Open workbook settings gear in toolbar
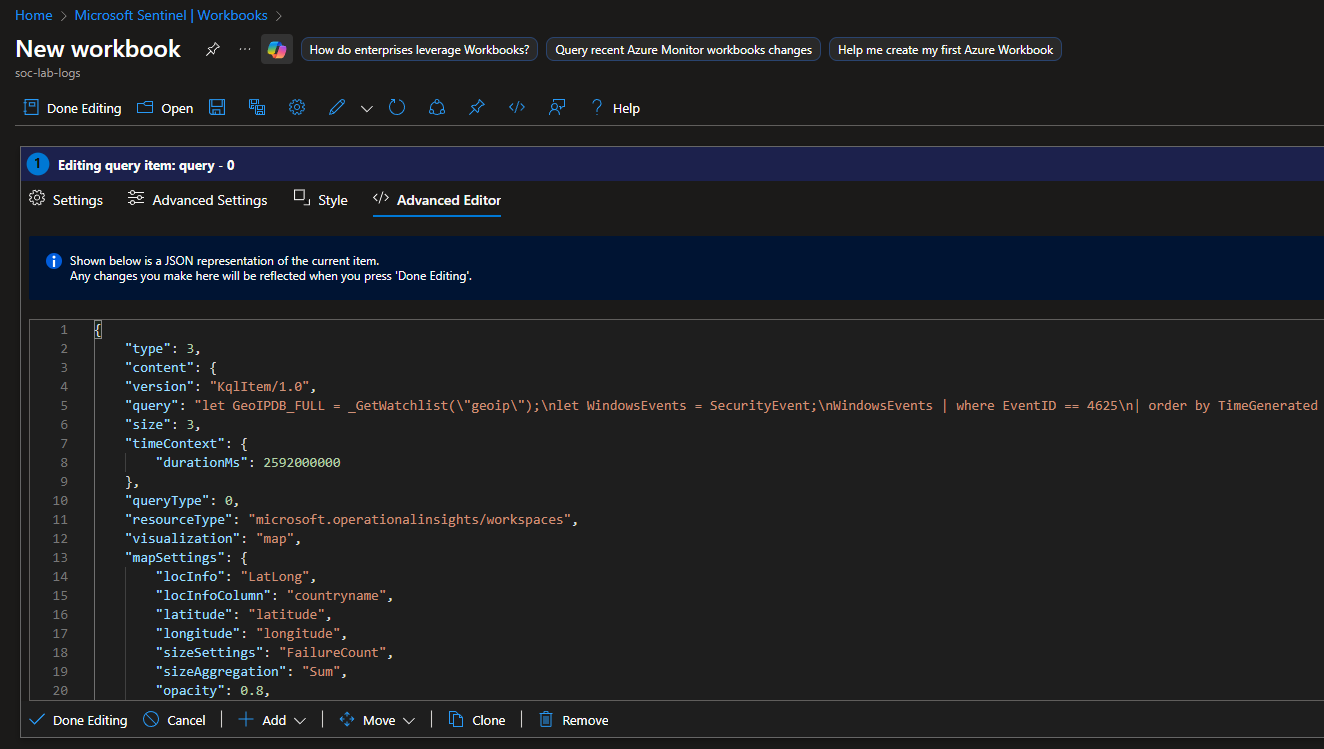 click(297, 108)
